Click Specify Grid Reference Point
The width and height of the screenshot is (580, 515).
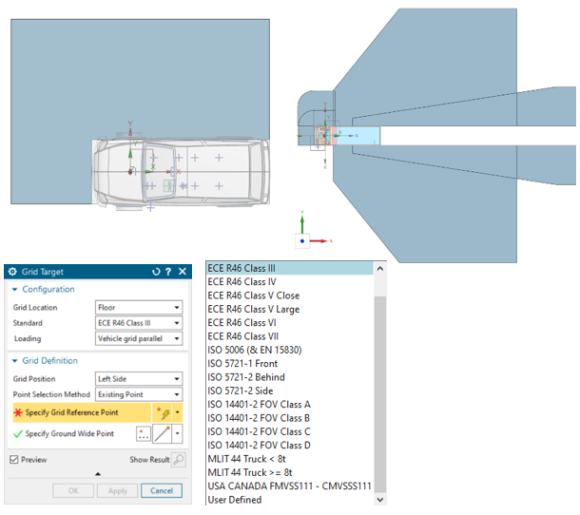[x=82, y=413]
